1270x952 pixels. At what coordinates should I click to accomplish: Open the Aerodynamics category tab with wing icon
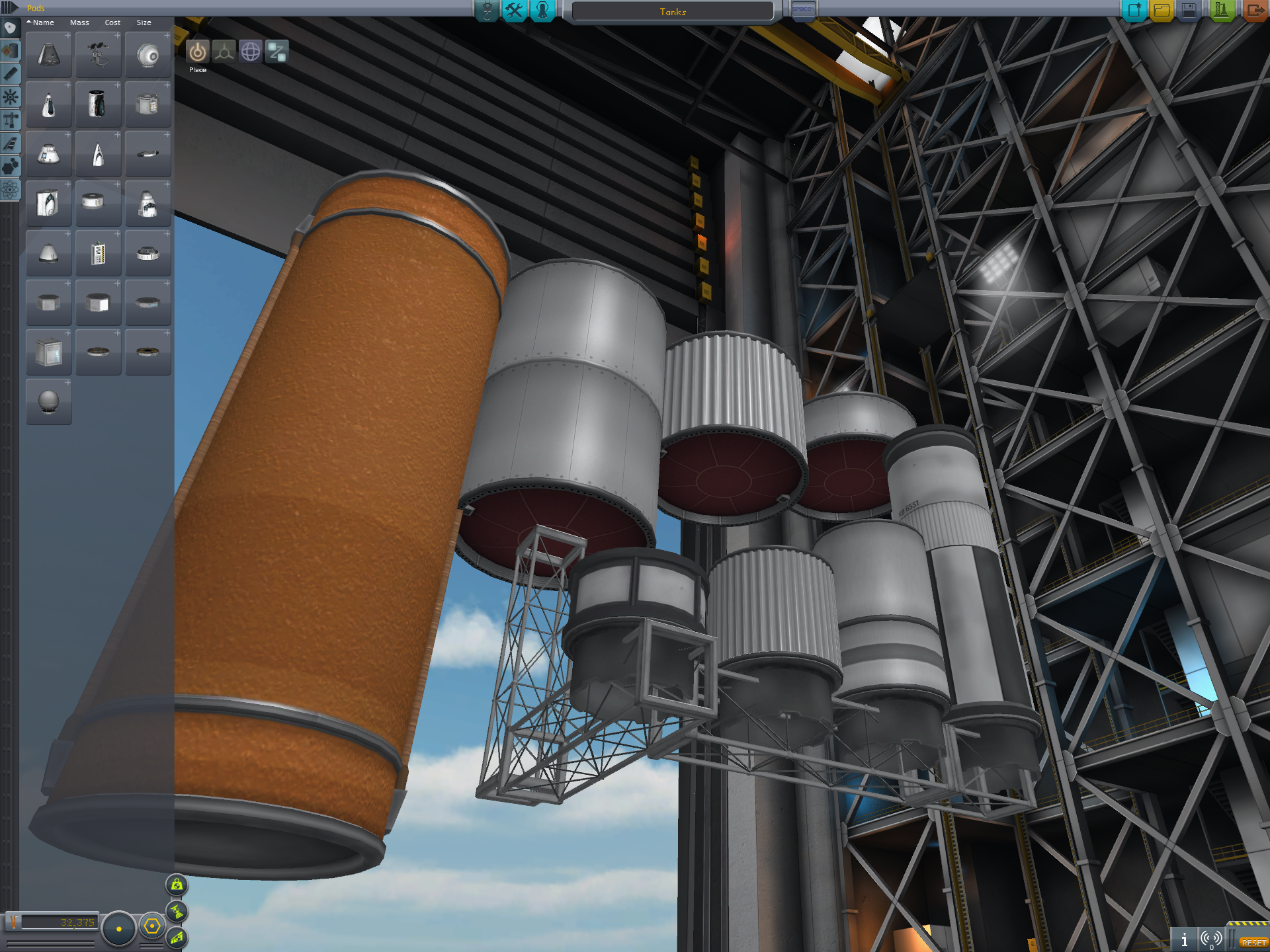10,143
